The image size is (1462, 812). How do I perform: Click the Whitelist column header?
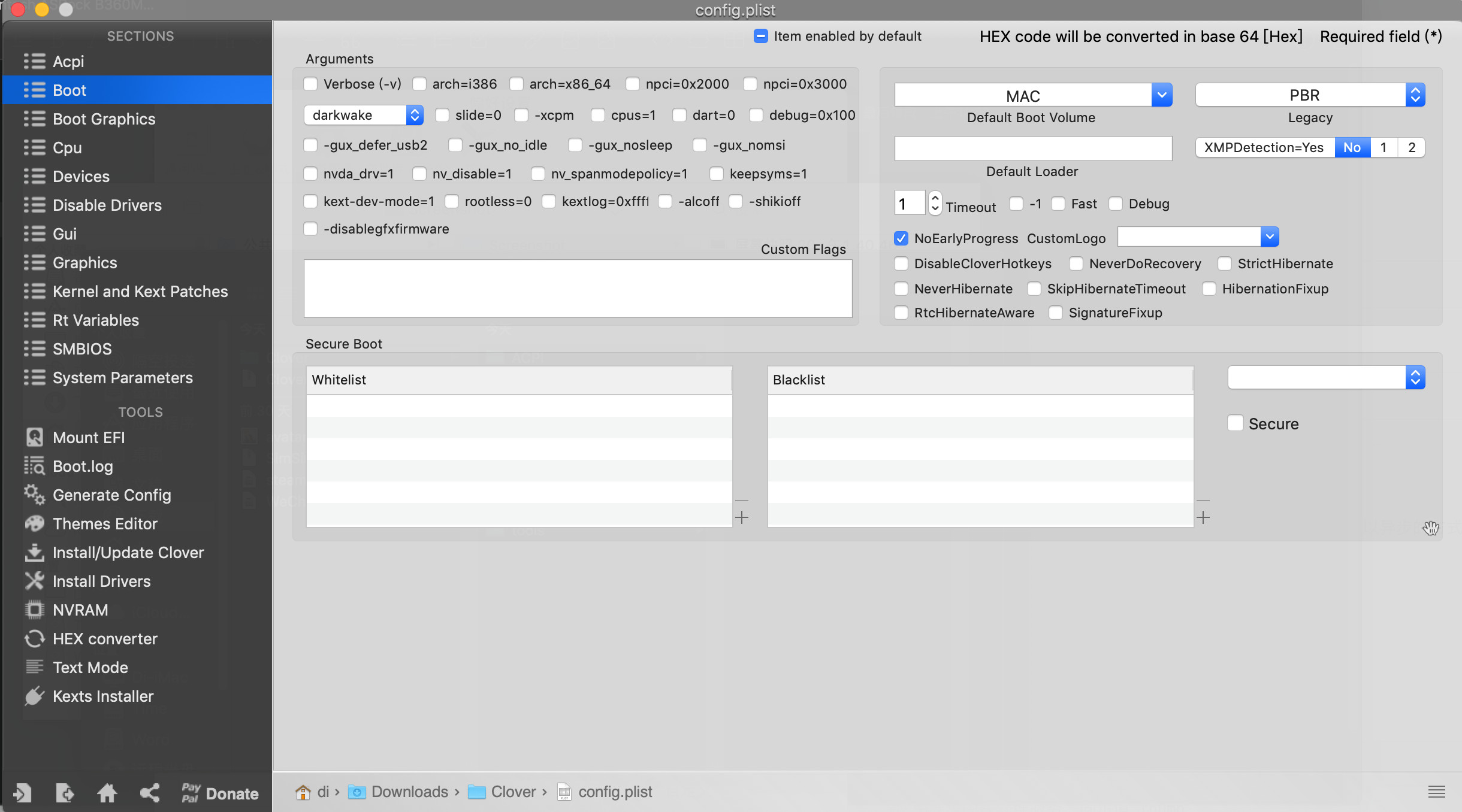519,380
